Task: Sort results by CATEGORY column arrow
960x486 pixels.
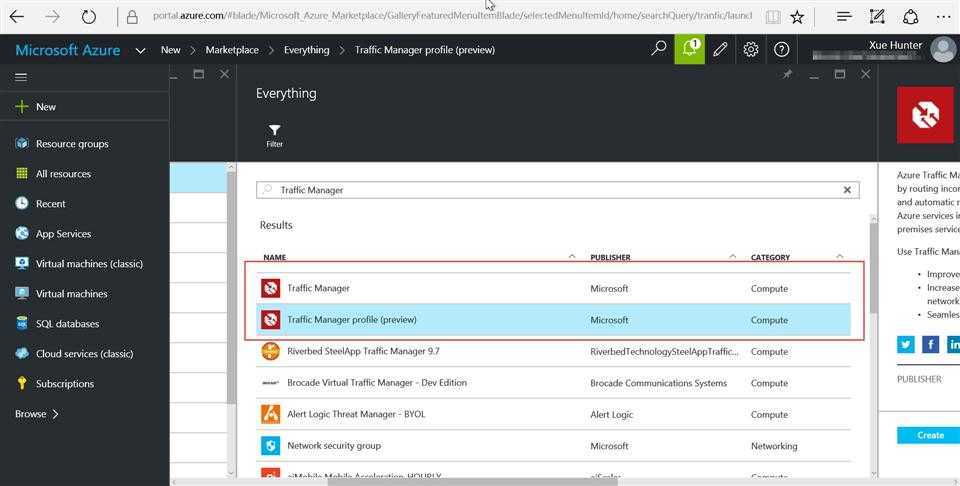Action: pos(839,256)
